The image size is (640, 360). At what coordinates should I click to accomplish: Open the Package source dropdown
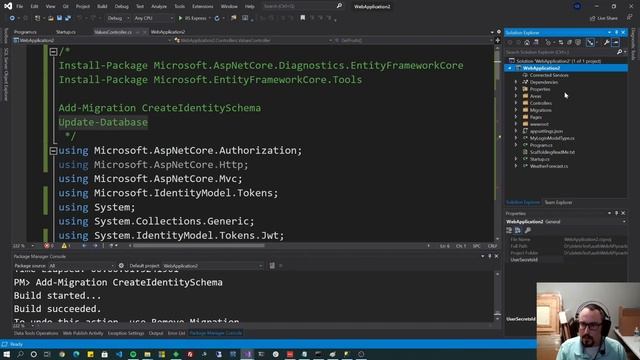pos(81,266)
